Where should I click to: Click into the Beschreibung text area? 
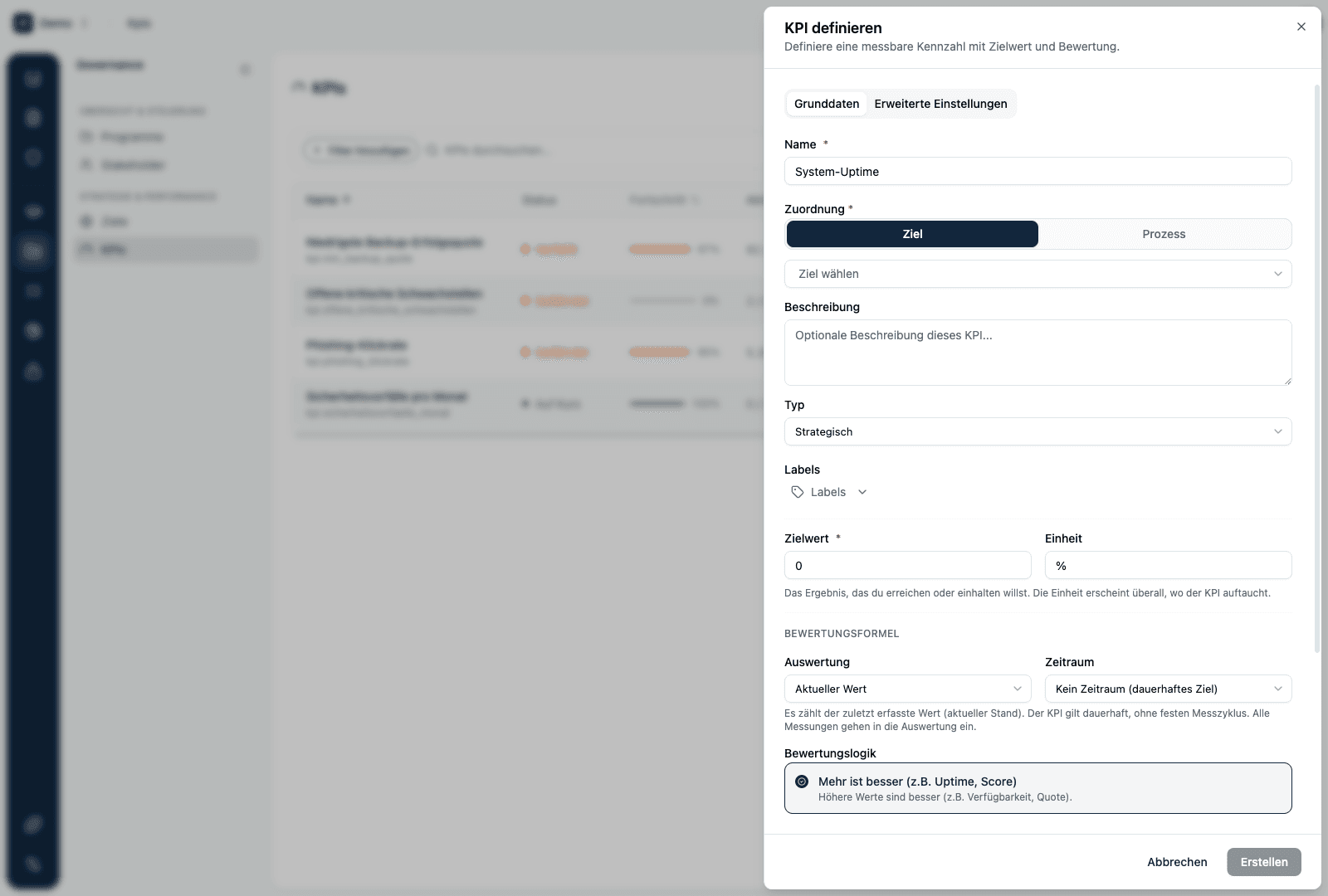pyautogui.click(x=1037, y=353)
